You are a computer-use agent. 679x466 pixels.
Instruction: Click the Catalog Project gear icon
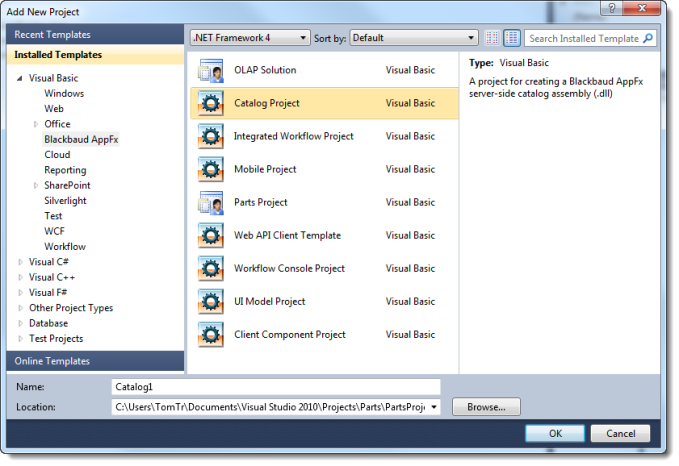pyautogui.click(x=211, y=103)
